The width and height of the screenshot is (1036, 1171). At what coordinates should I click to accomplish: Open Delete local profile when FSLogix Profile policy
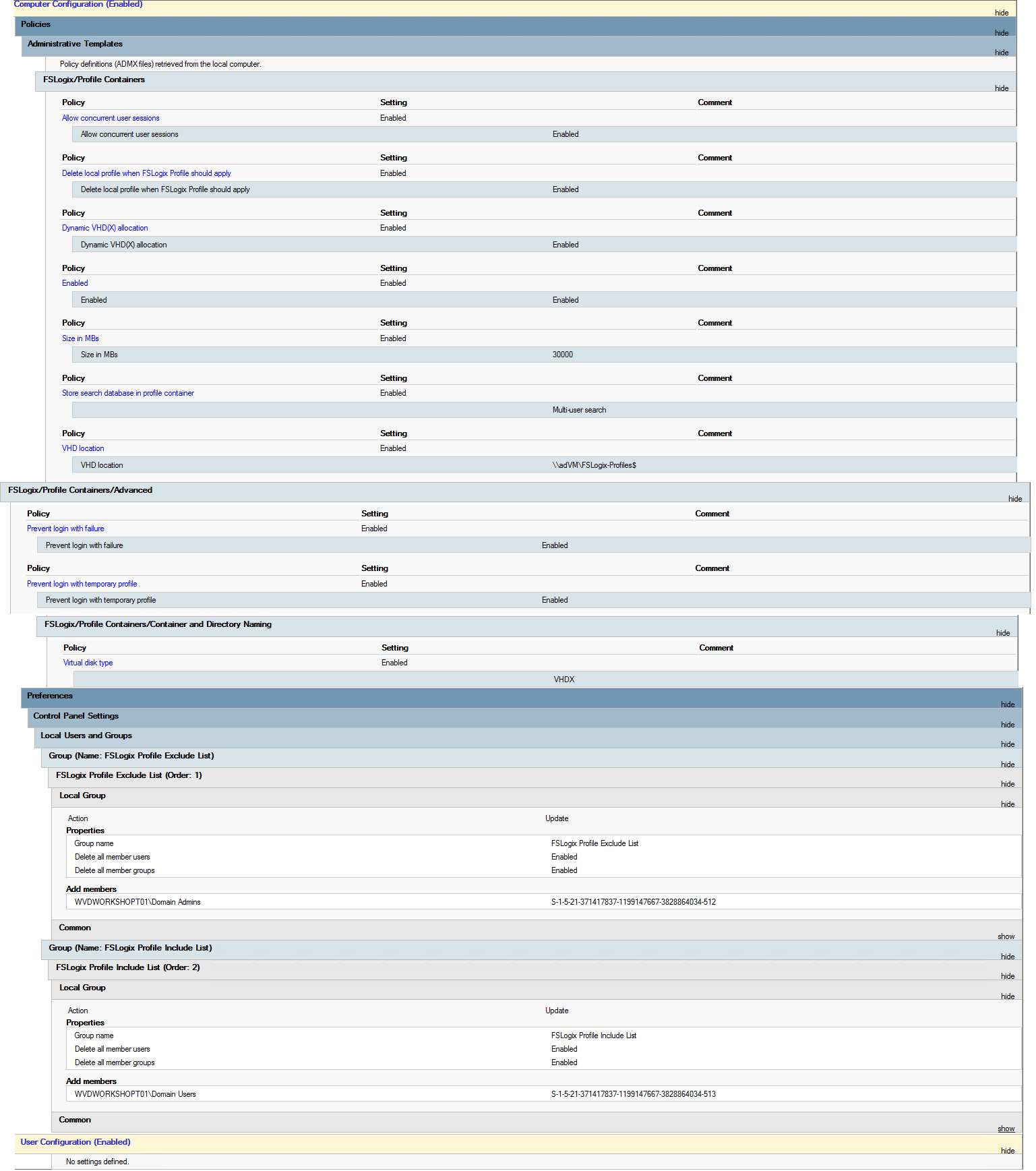(x=146, y=173)
